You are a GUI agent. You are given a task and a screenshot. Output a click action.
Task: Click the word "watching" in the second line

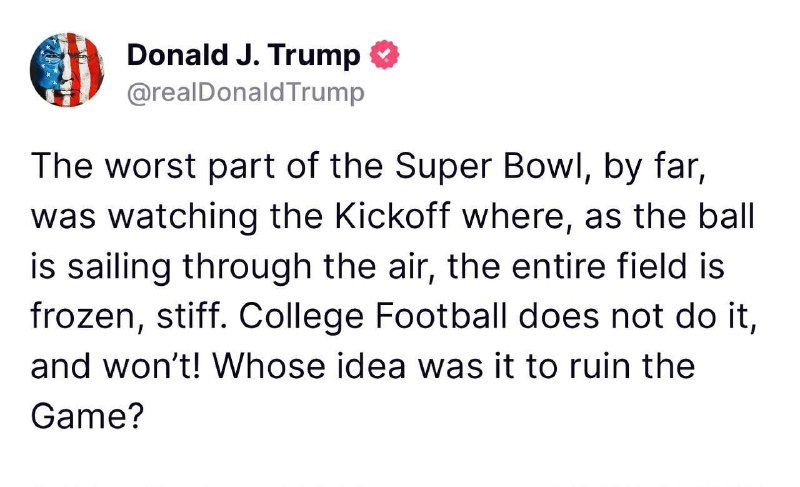[x=182, y=217]
